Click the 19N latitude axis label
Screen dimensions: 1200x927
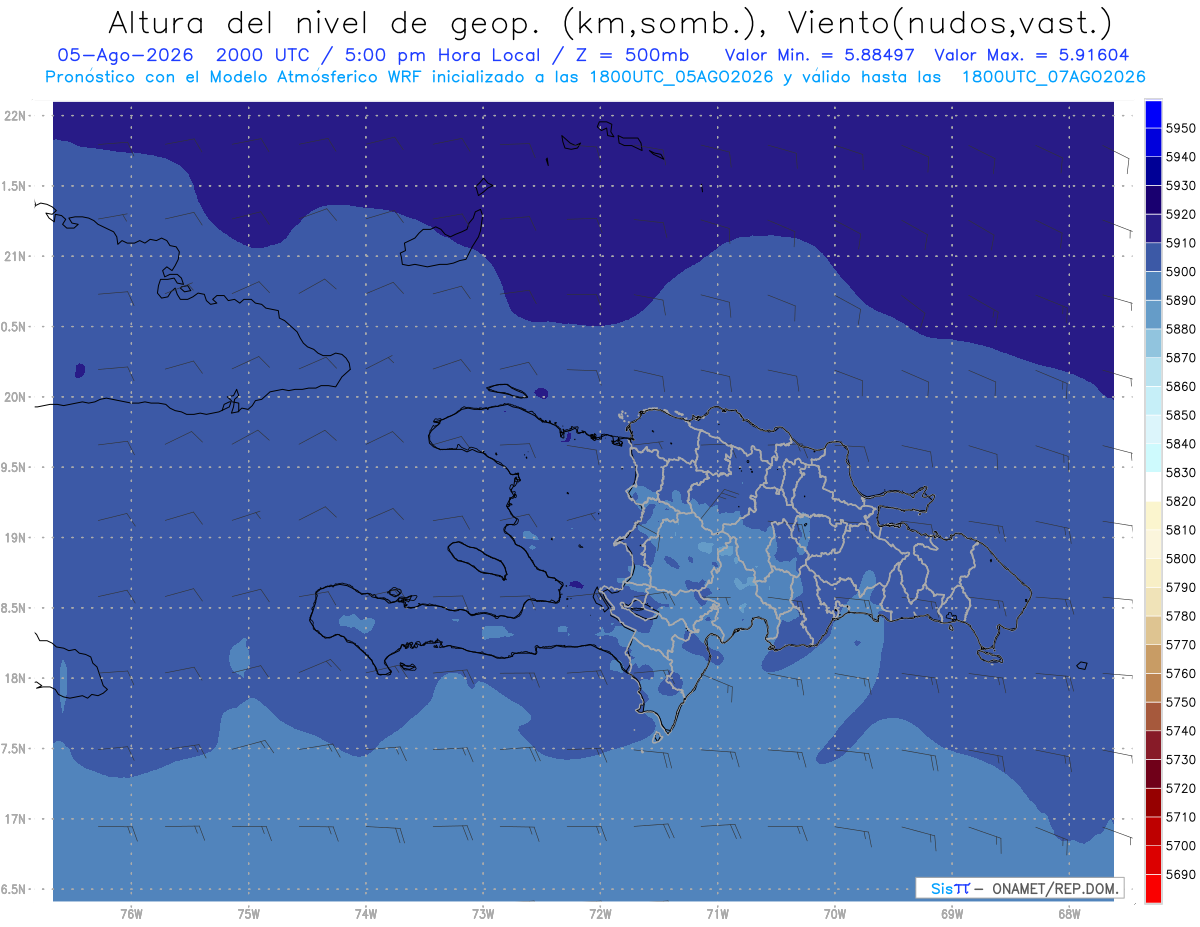click(x=17, y=537)
